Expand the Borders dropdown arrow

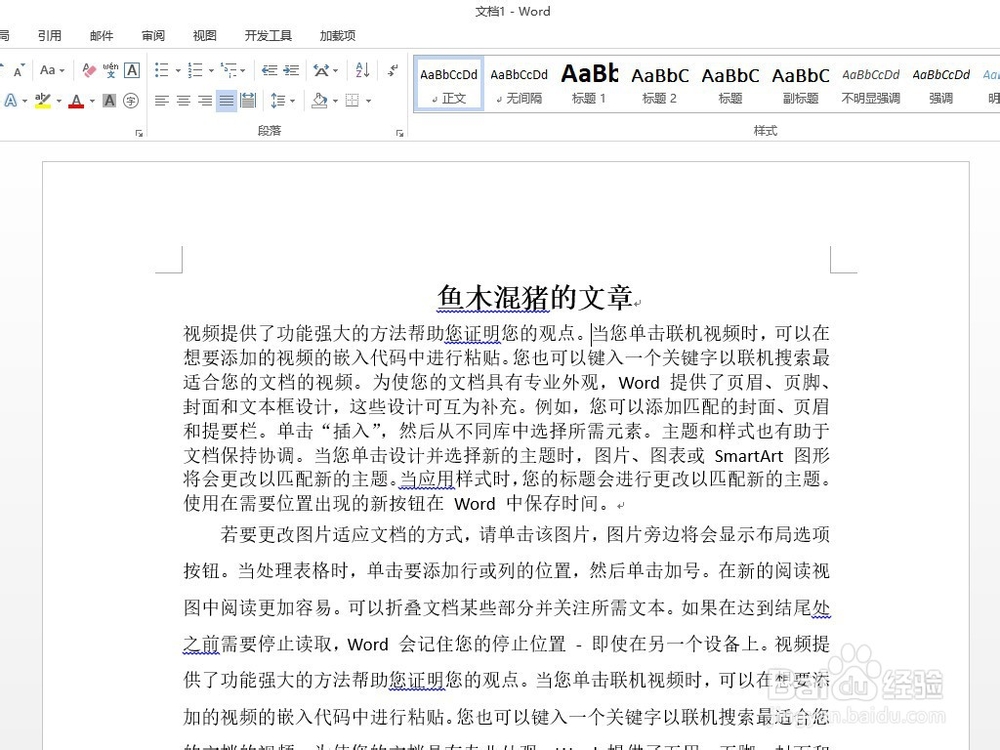tap(369, 101)
